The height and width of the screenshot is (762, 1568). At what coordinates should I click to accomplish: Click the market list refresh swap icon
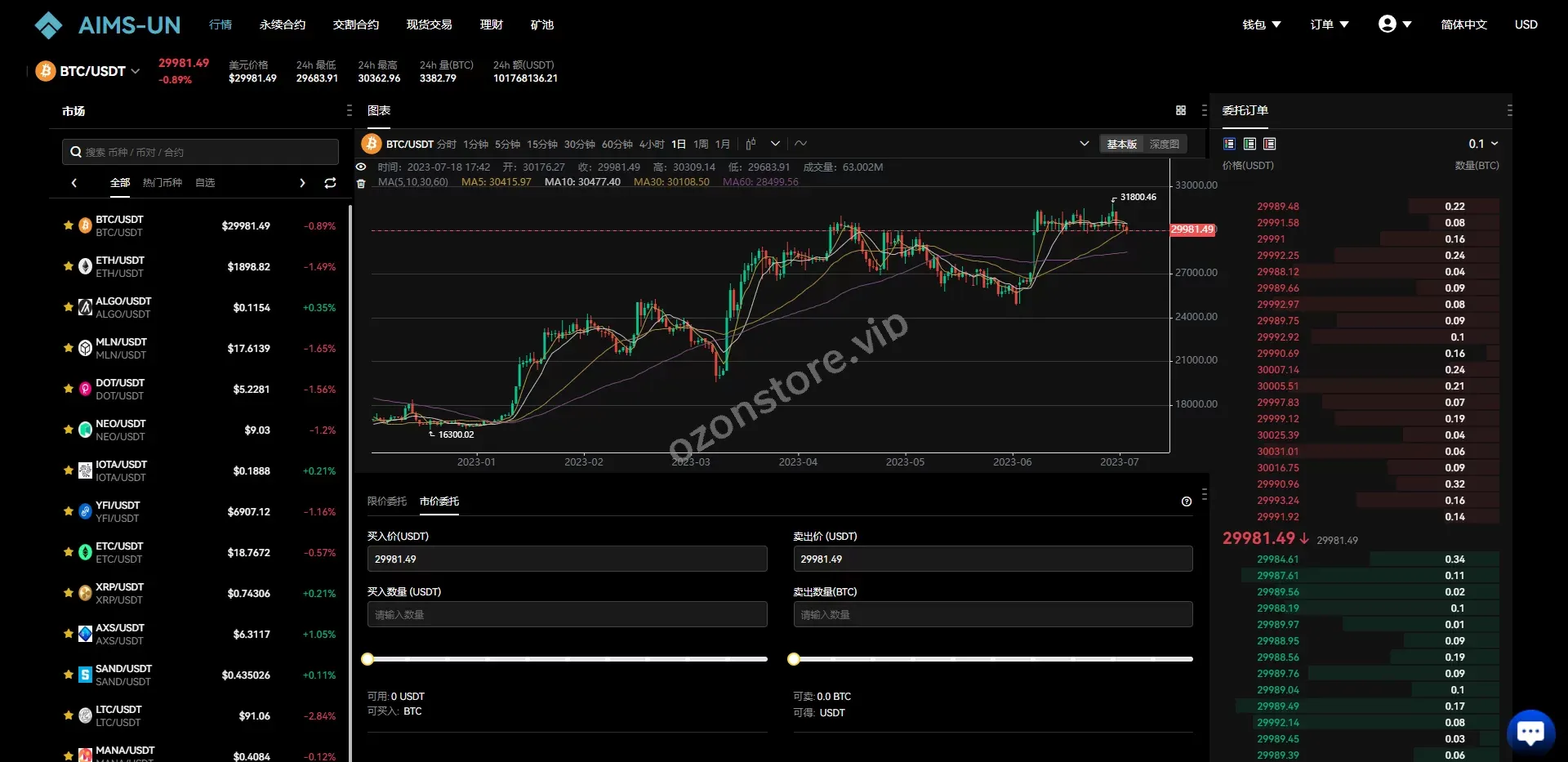click(x=330, y=183)
